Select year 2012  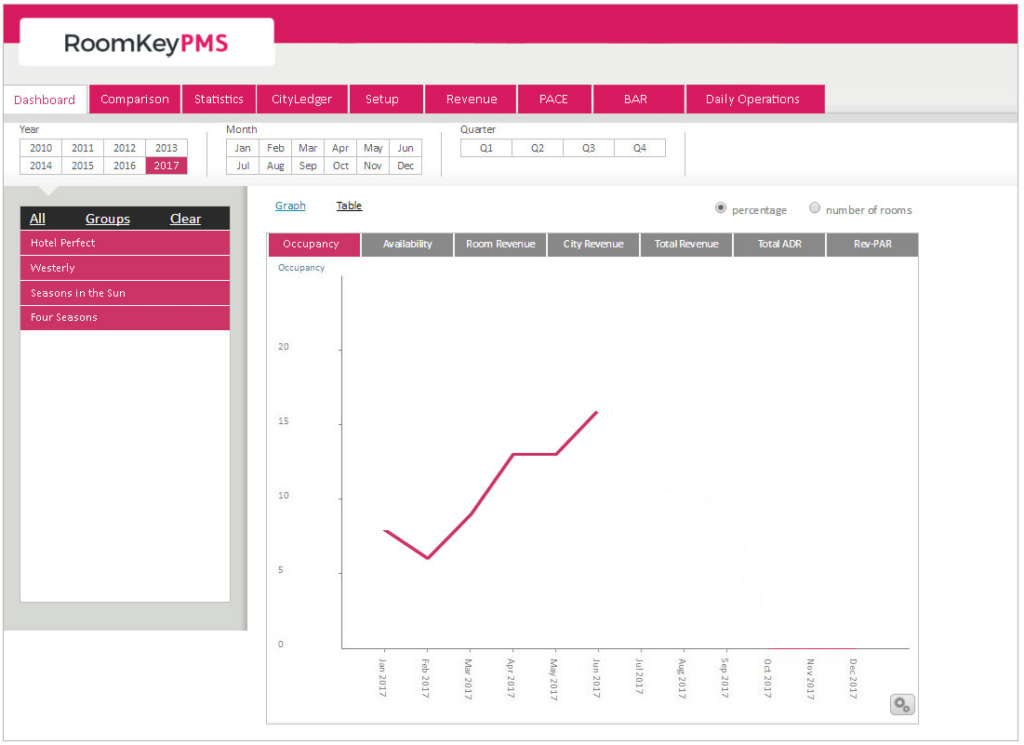pos(124,148)
